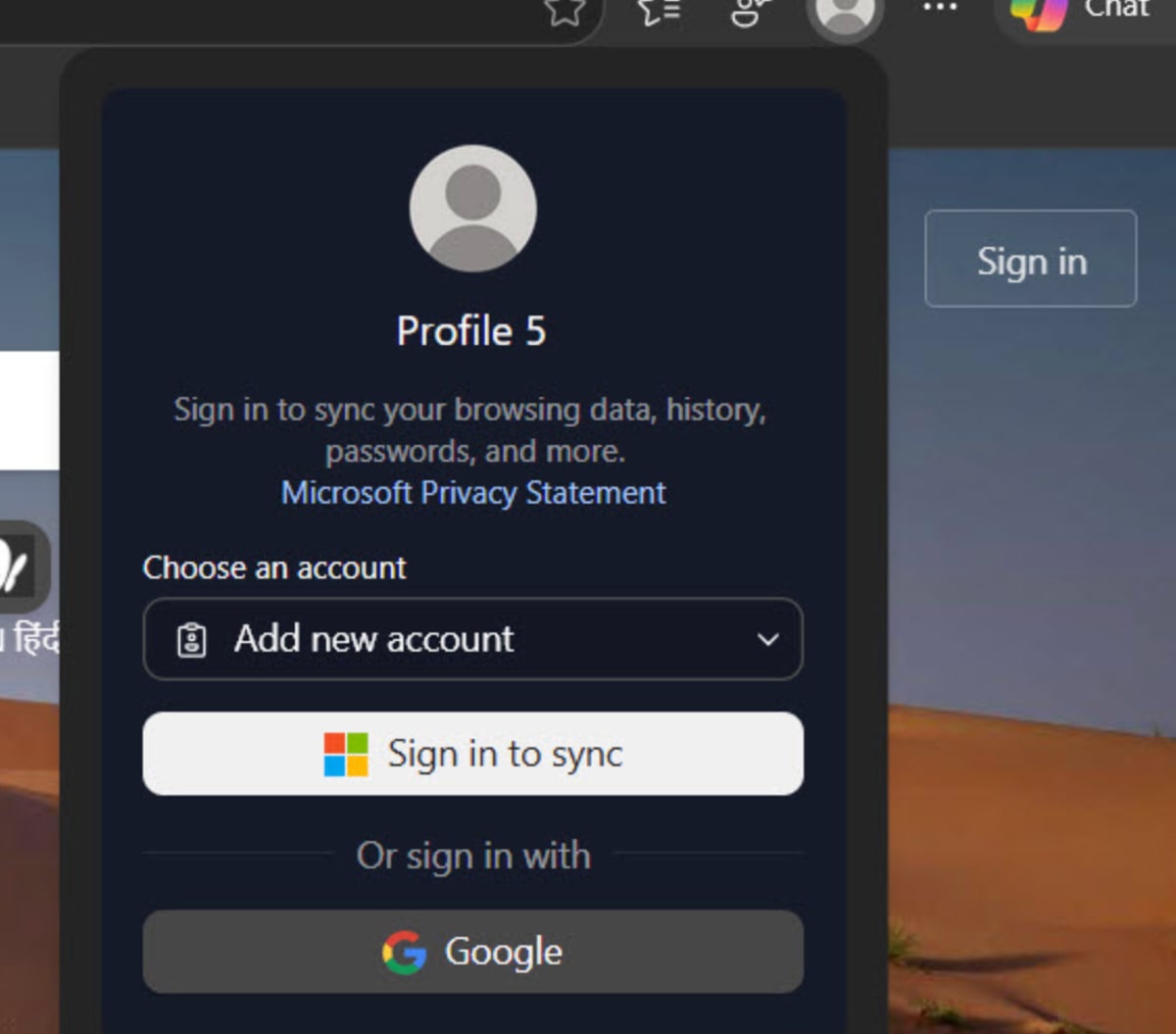Sign in with Google button
The height and width of the screenshot is (1034, 1176).
[x=472, y=952]
